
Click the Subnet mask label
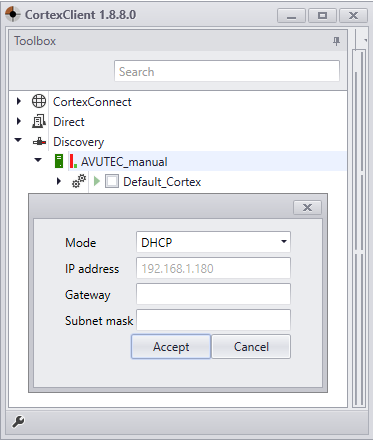pos(99,321)
